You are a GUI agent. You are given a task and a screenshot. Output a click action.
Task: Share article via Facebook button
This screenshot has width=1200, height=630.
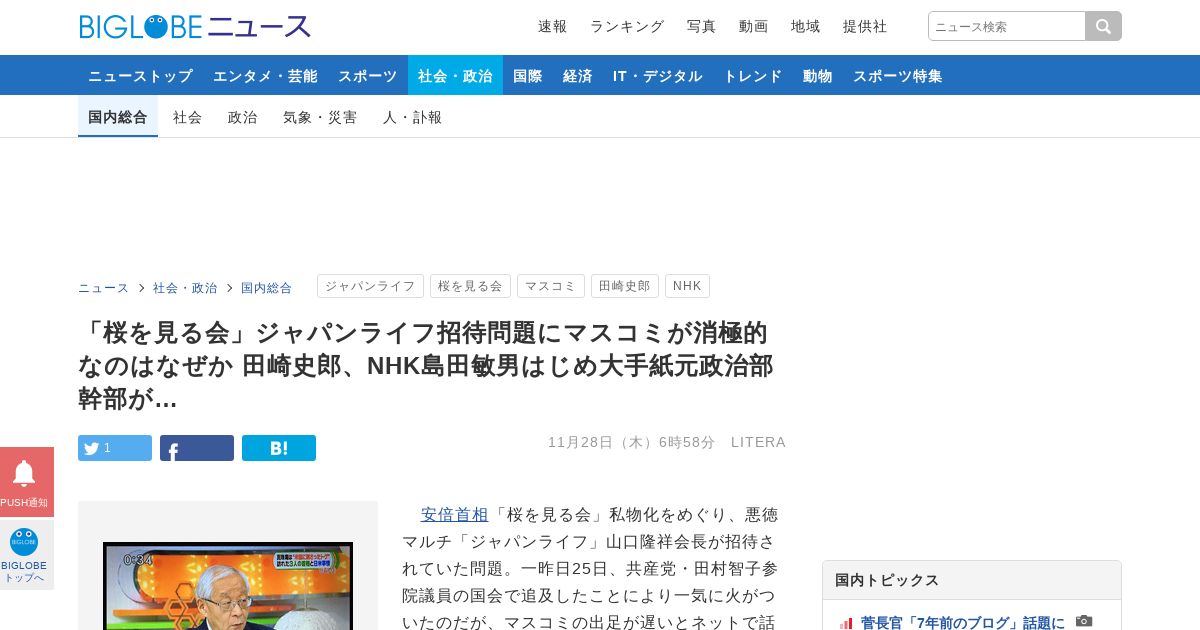pos(197,448)
